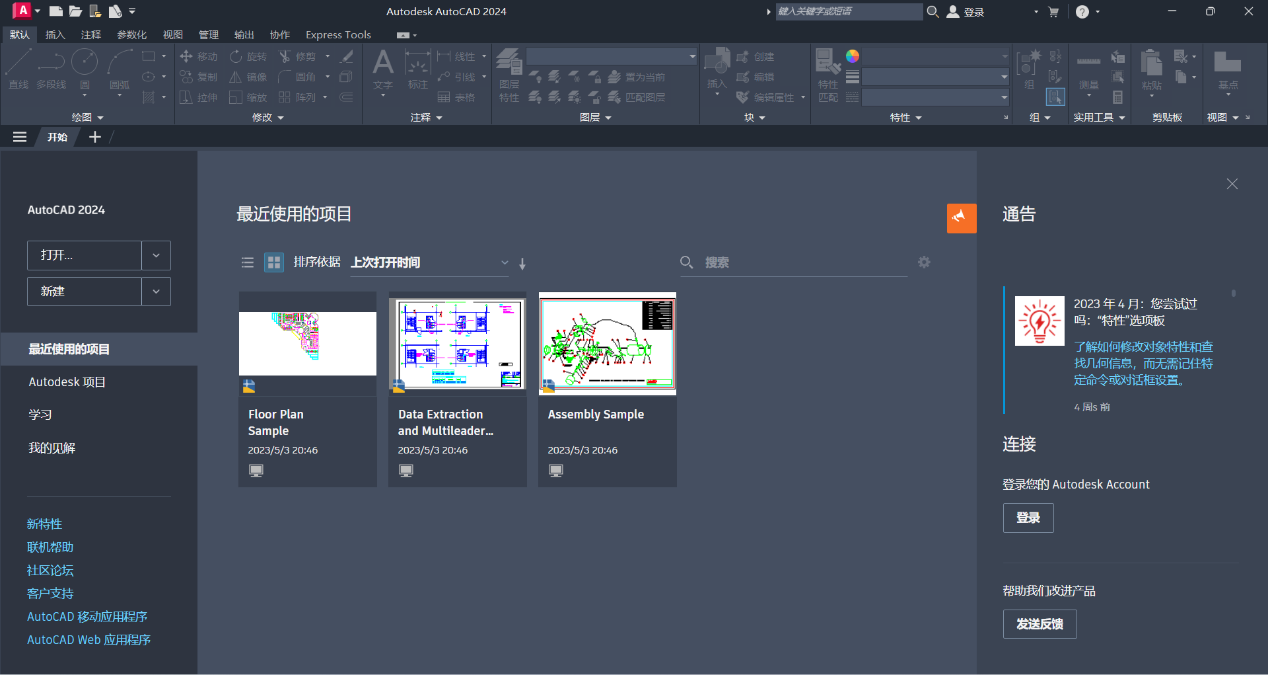1268x675 pixels.
Task: Select the Polyline (多段线) tool
Action: (51, 71)
